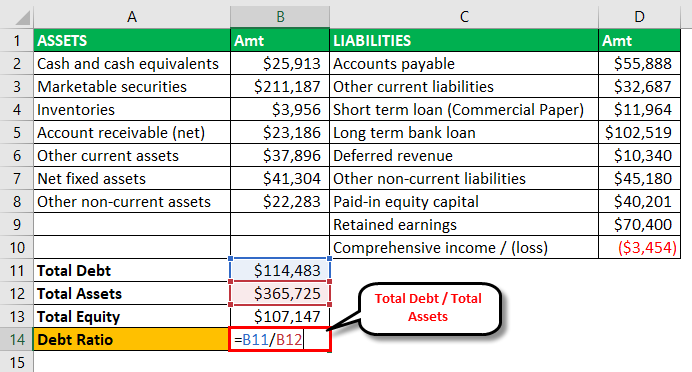Select the $22,283 cell
Screen dimensions: 692x372
point(280,201)
